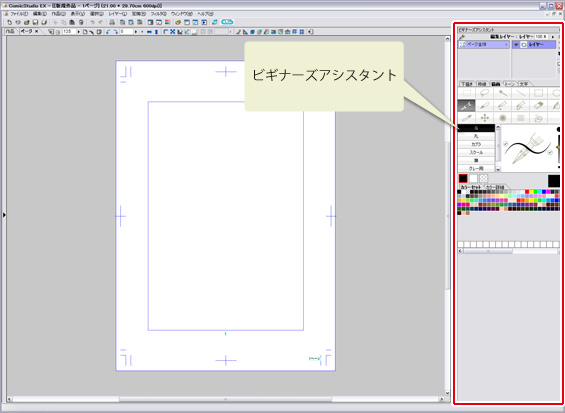The height and width of the screenshot is (413, 565).
Task: Select the highlighted pen tool
Action: pos(467,106)
